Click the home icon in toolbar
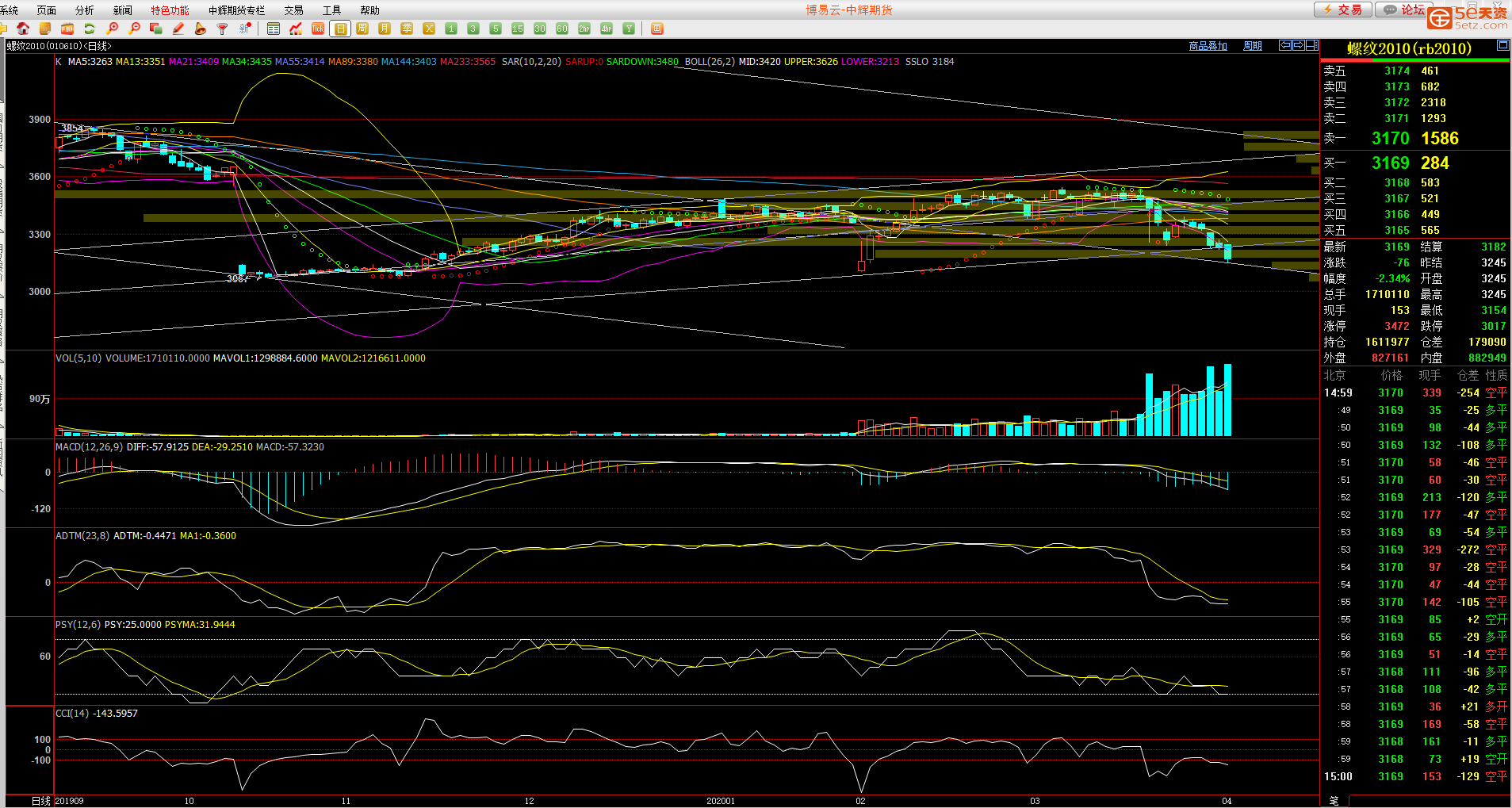 coord(23,29)
